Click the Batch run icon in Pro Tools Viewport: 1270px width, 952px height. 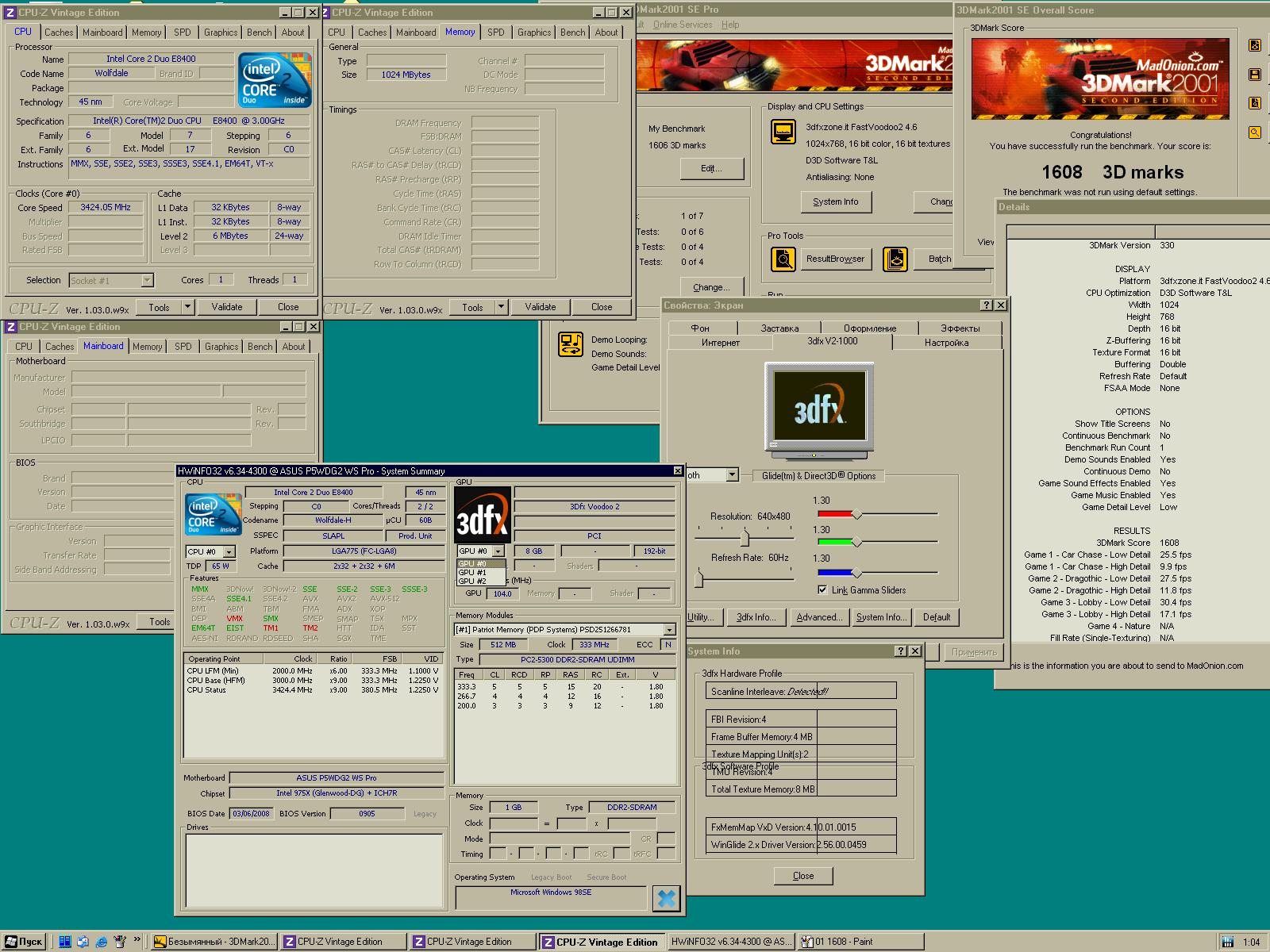(x=895, y=259)
